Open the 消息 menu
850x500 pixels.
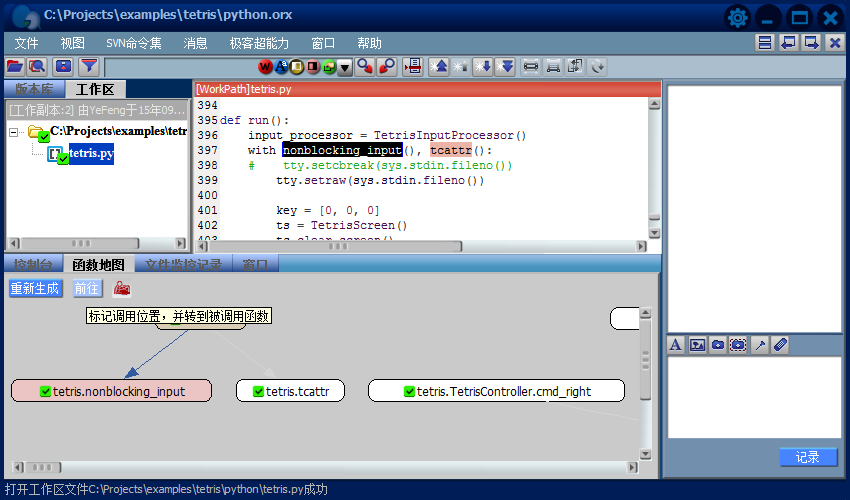[x=195, y=43]
